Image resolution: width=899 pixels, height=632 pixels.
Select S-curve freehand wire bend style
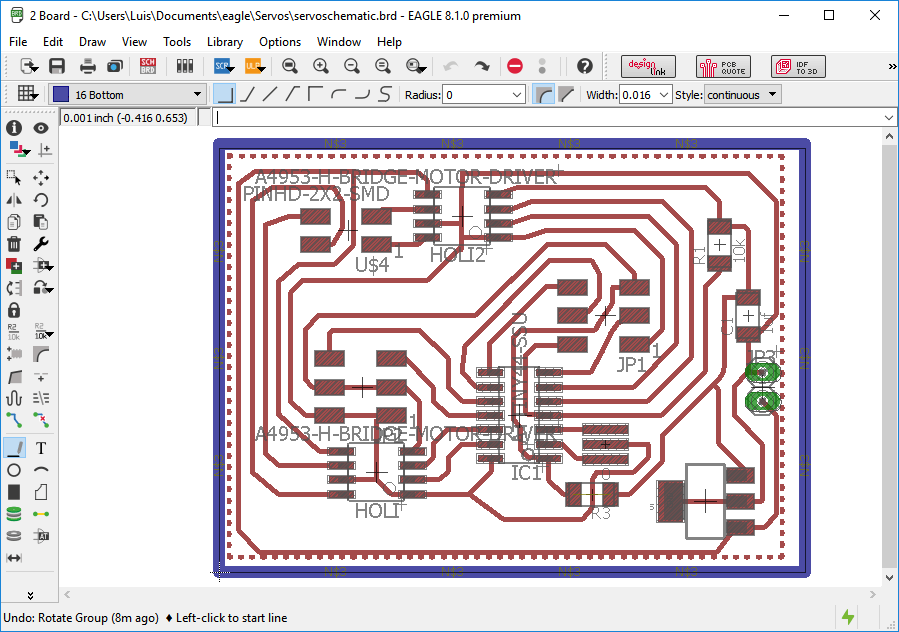click(385, 95)
